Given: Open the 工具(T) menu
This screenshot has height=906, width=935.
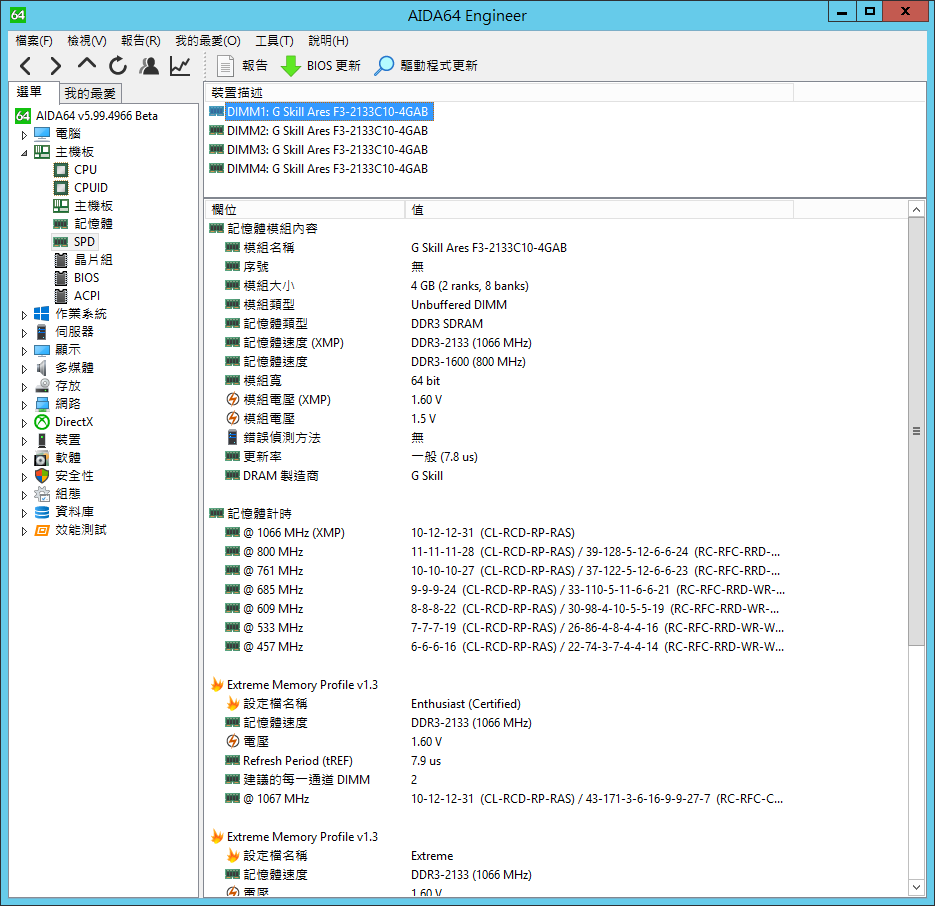Looking at the screenshot, I should (274, 41).
